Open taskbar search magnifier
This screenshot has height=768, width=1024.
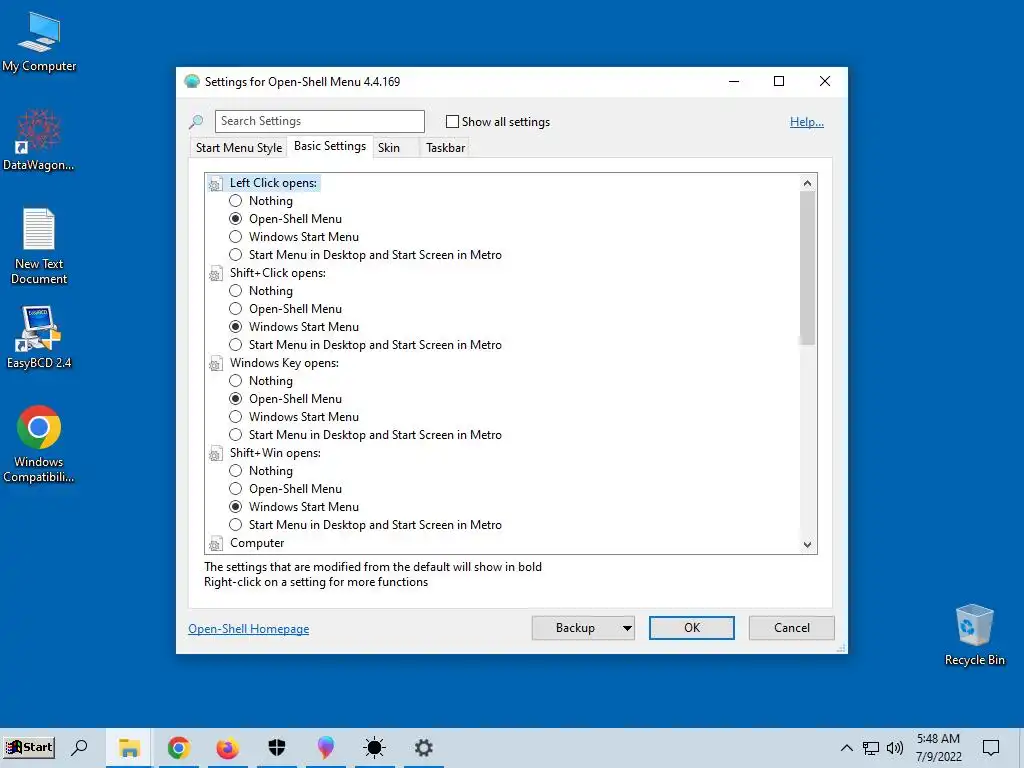[80, 747]
